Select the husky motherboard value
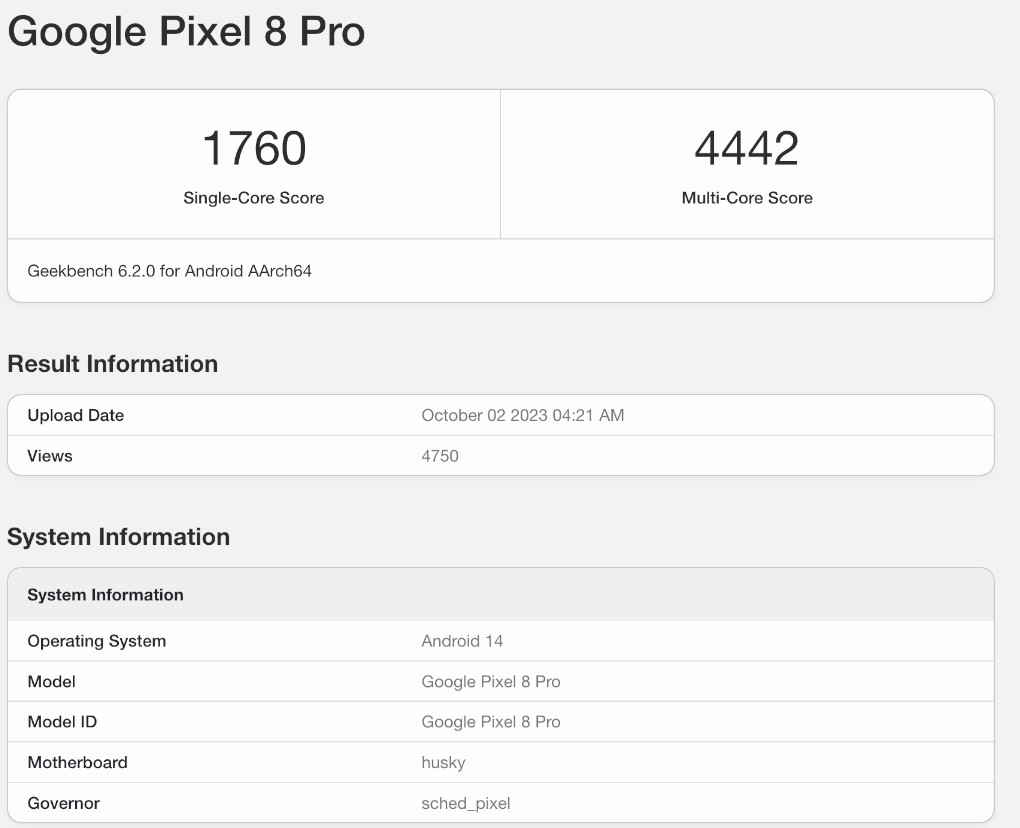Image resolution: width=1020 pixels, height=828 pixels. pyautogui.click(x=444, y=762)
